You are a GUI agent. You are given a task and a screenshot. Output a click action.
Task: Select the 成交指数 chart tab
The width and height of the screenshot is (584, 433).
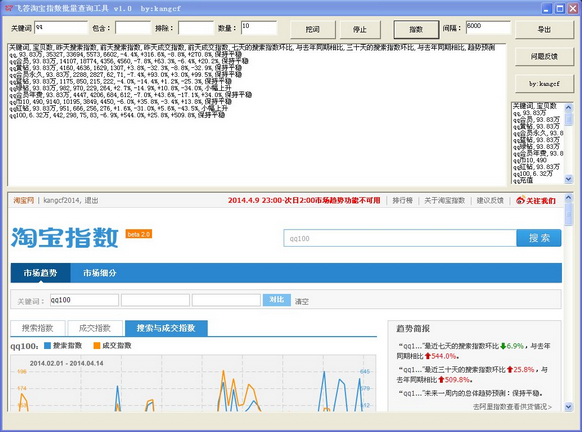pyautogui.click(x=95, y=328)
